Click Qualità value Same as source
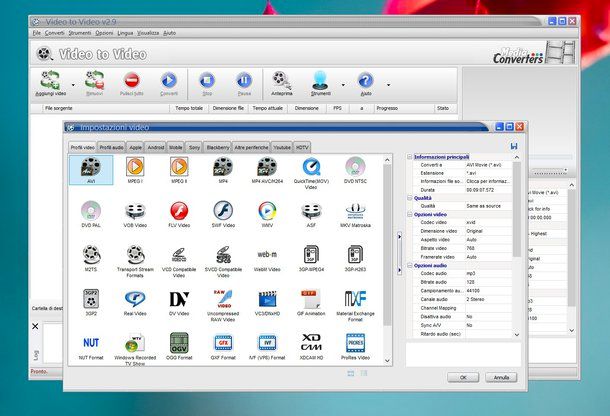 pyautogui.click(x=489, y=206)
